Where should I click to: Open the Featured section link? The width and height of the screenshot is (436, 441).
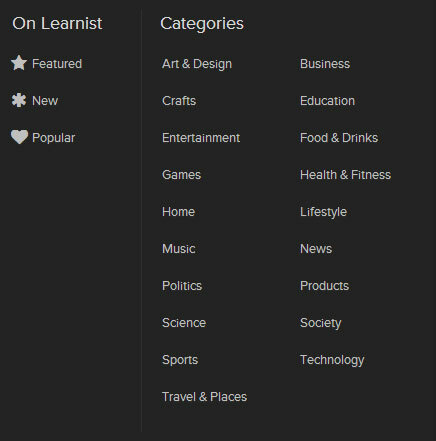coord(57,64)
